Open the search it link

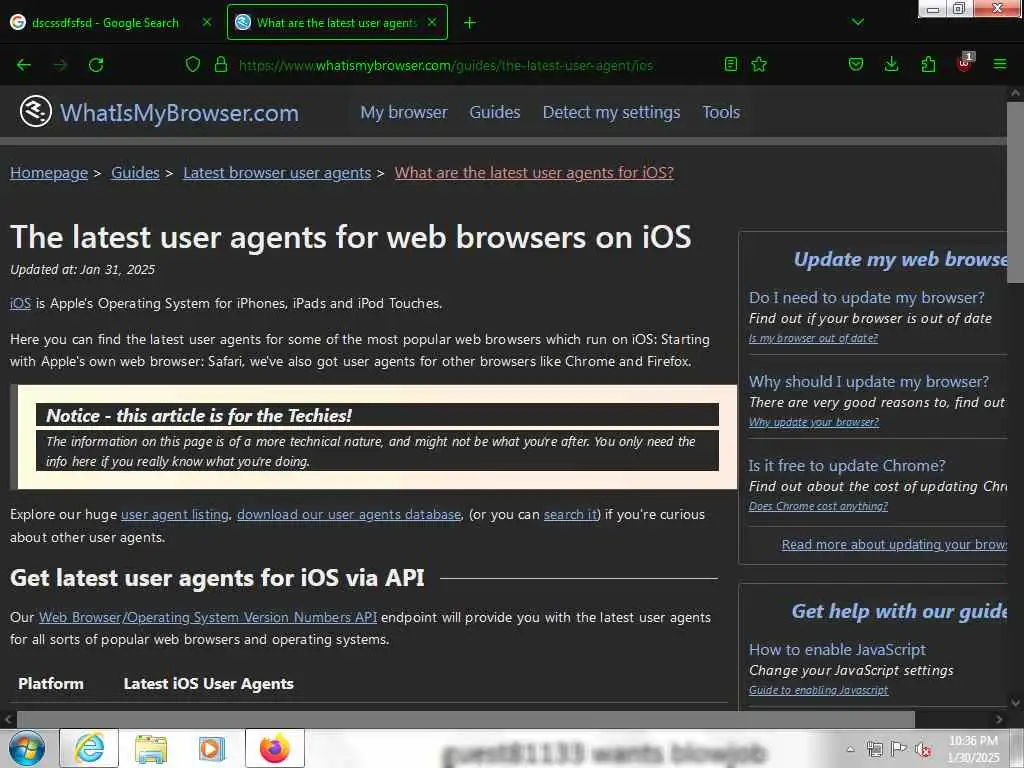(x=570, y=515)
